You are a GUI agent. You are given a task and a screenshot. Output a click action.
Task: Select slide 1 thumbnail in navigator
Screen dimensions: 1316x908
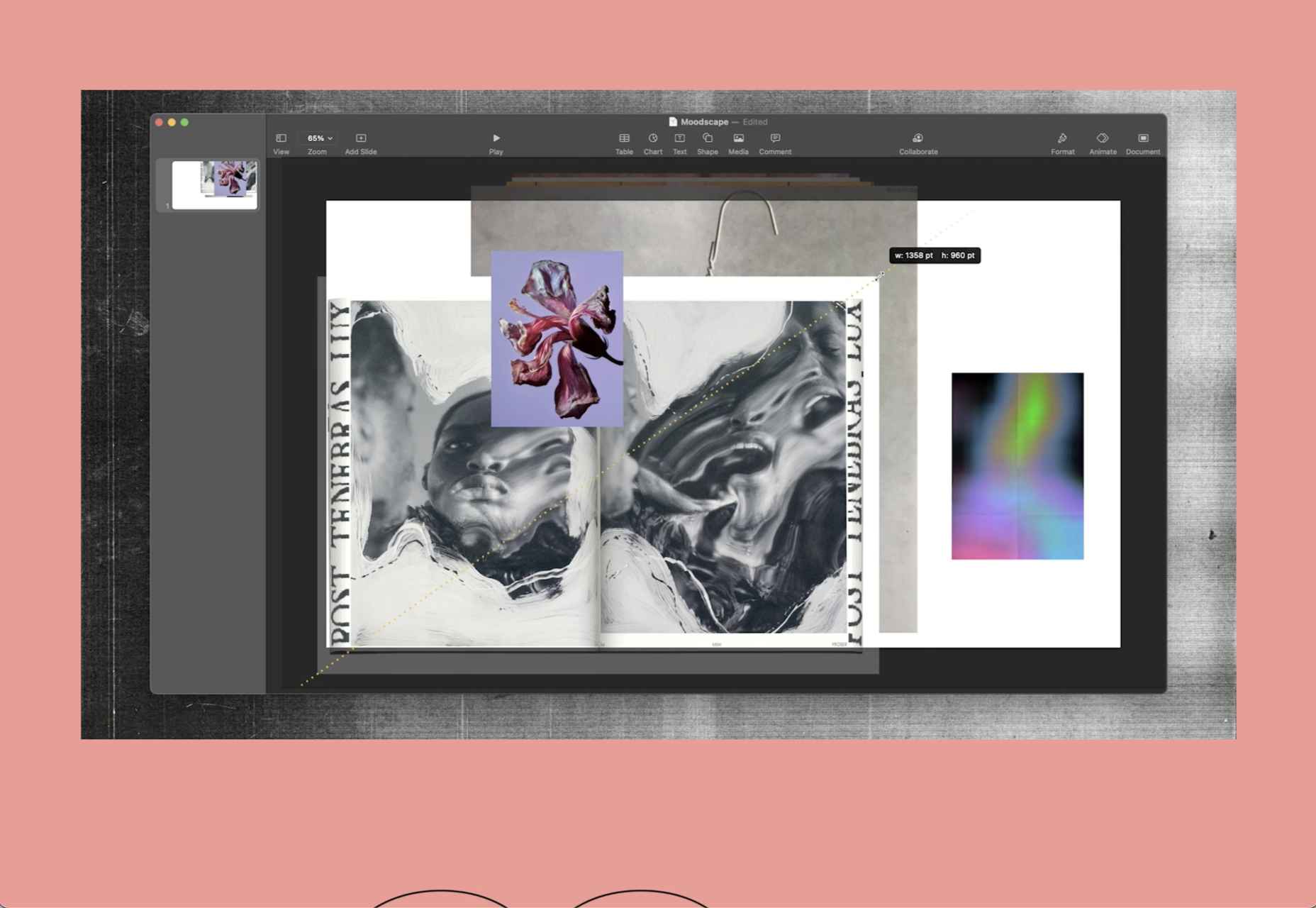215,185
